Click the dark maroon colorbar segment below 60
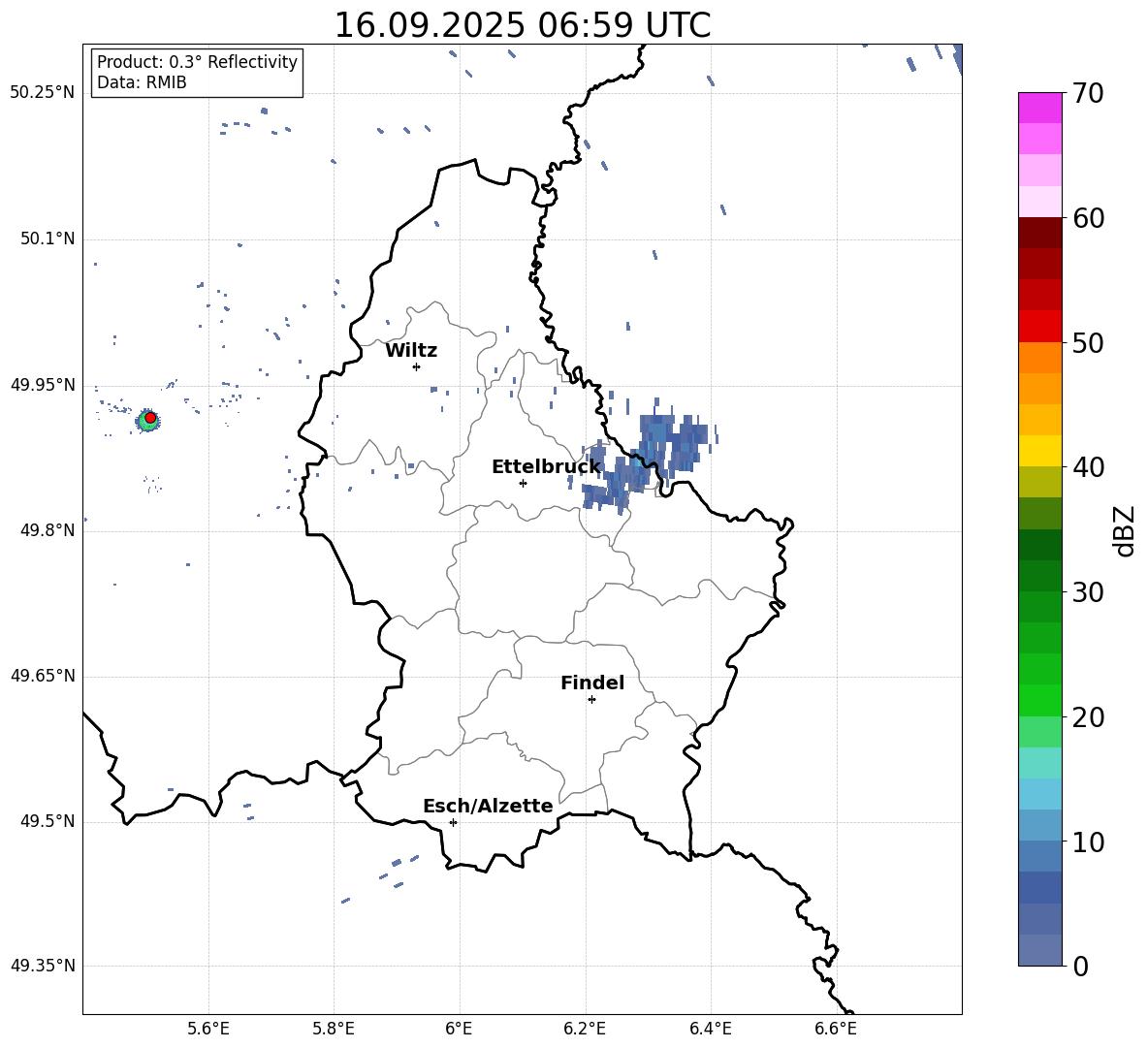The height and width of the screenshot is (1048, 1148). coord(1039,233)
